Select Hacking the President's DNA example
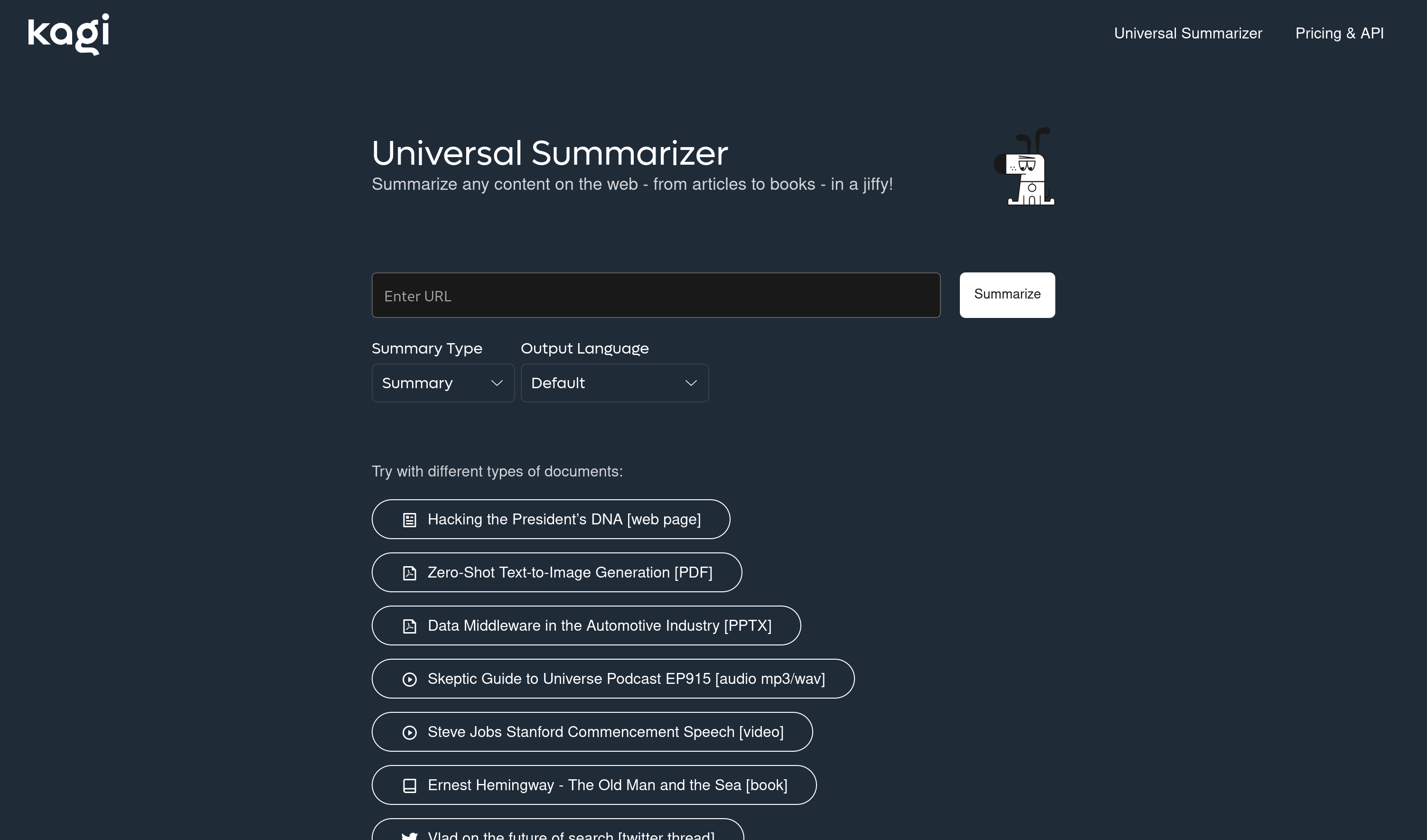 (551, 519)
